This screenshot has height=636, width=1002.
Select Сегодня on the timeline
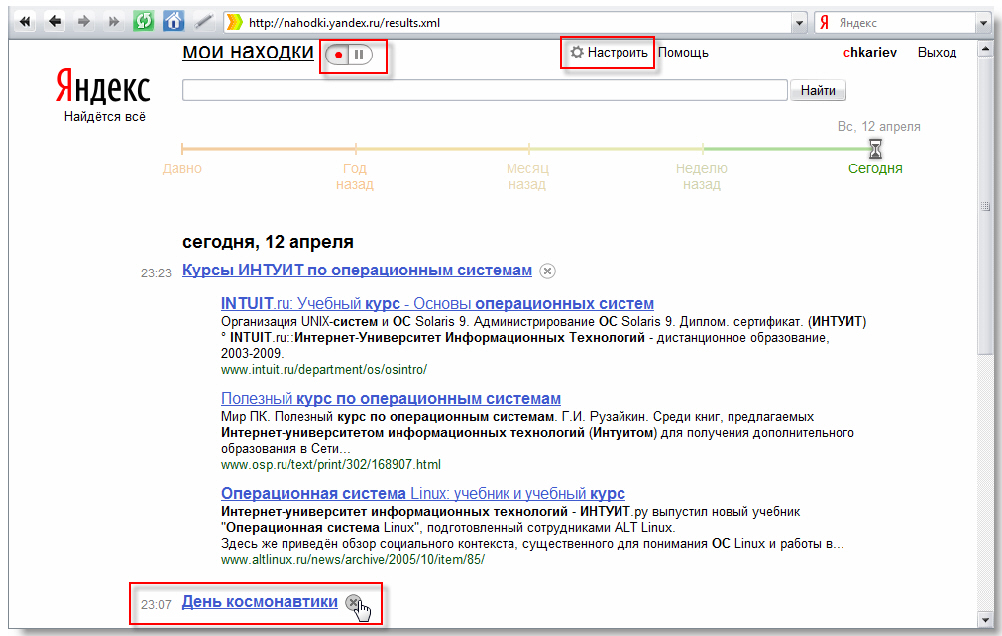click(x=875, y=168)
